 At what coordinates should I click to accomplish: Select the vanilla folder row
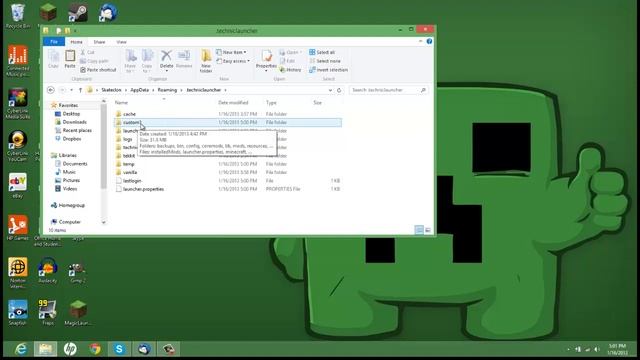(x=228, y=172)
